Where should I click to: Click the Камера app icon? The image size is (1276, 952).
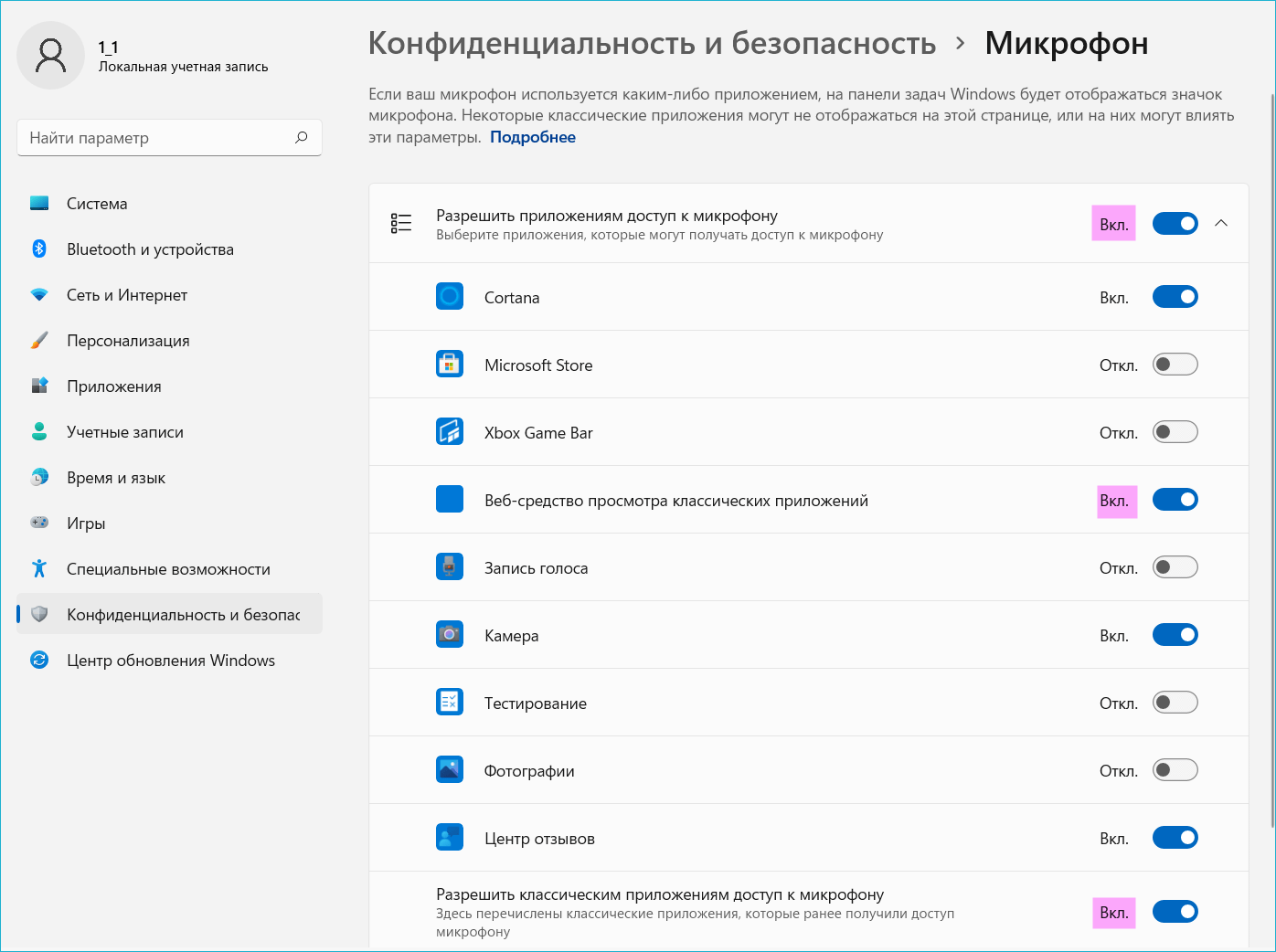[449, 635]
